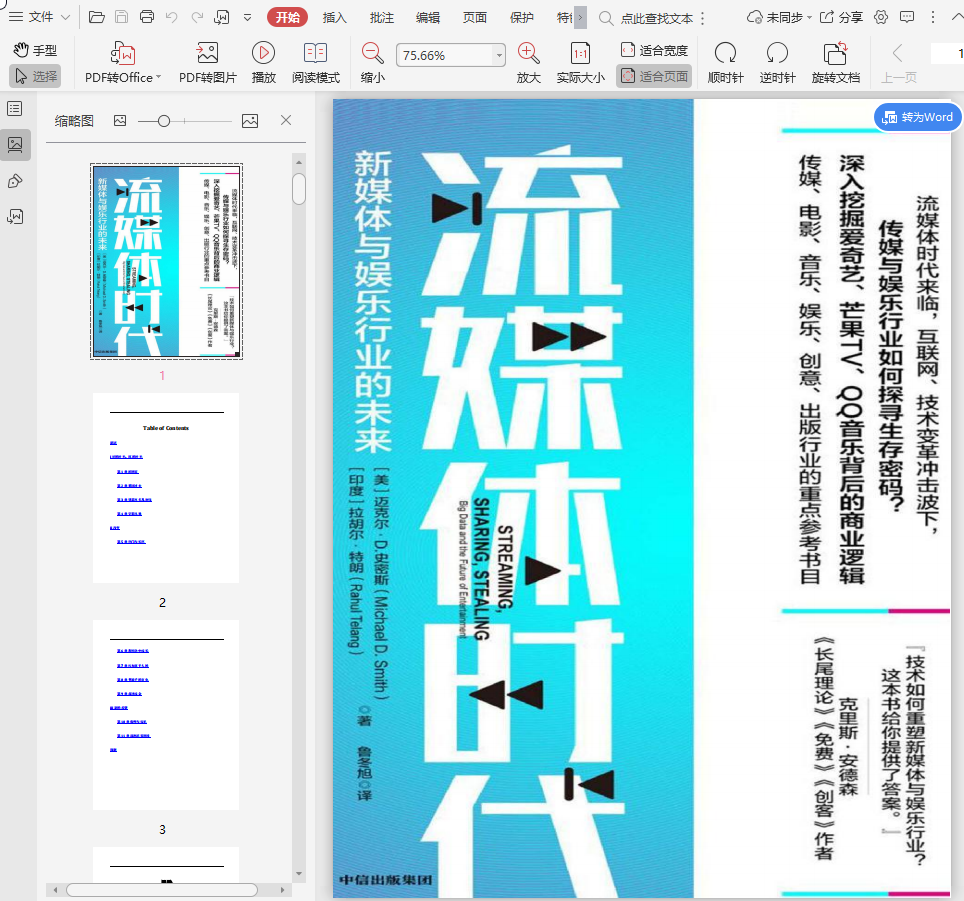The image size is (964, 901).
Task: Select 适合宽度 fit width option
Action: [x=654, y=50]
